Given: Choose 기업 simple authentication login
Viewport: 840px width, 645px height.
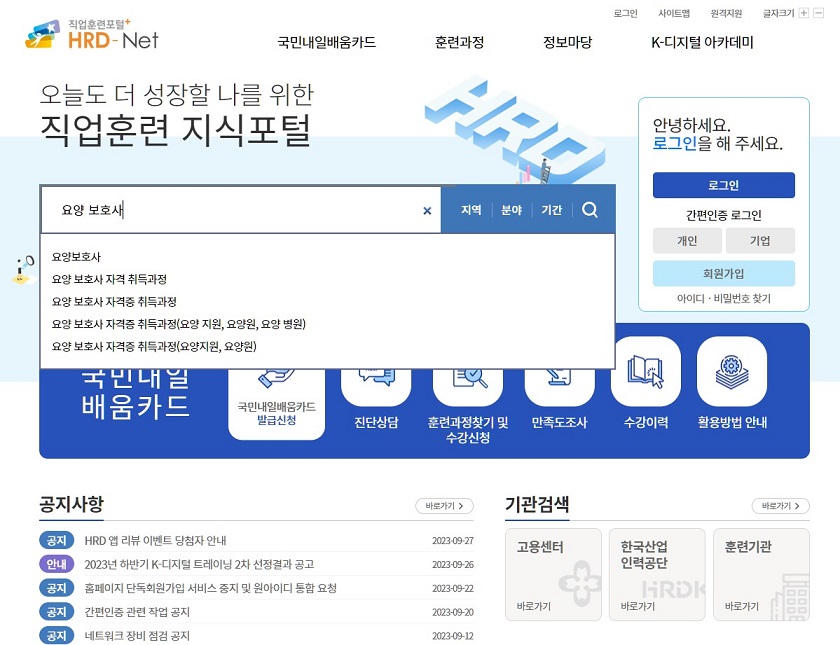Looking at the screenshot, I should [x=760, y=241].
